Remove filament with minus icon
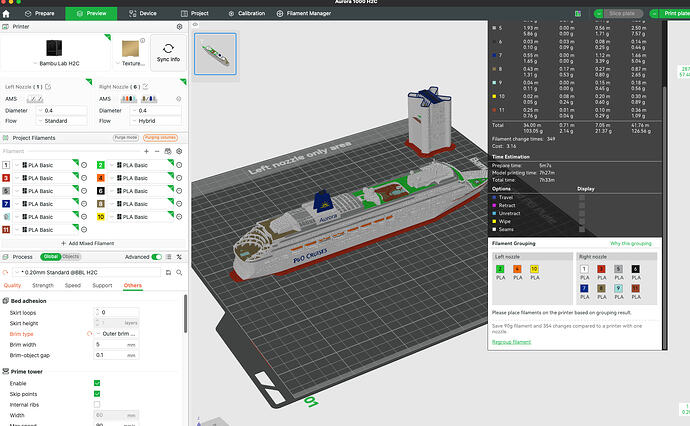Image resolution: width=690 pixels, height=426 pixels. tap(157, 151)
